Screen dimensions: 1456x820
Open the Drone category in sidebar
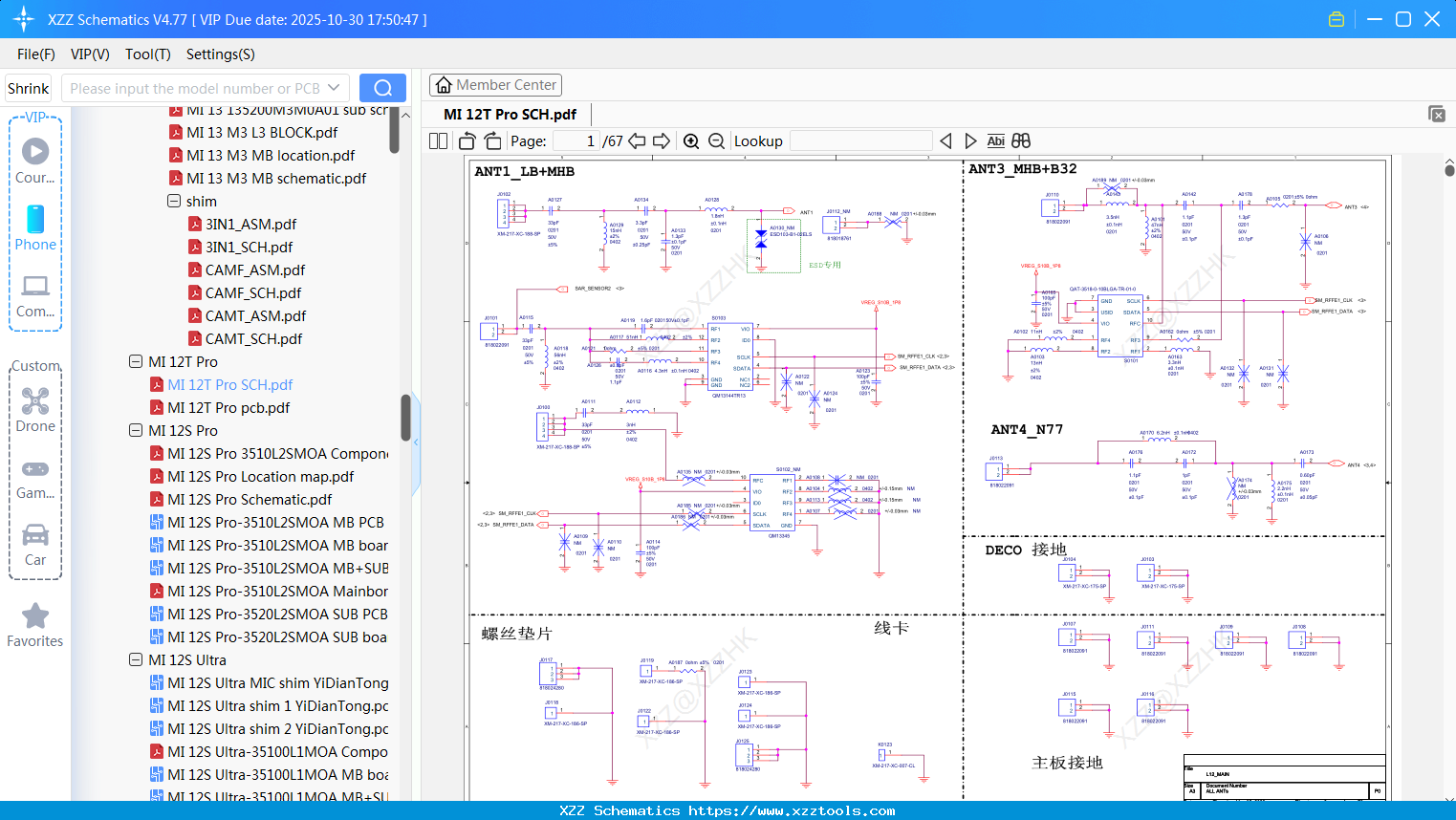click(35, 410)
